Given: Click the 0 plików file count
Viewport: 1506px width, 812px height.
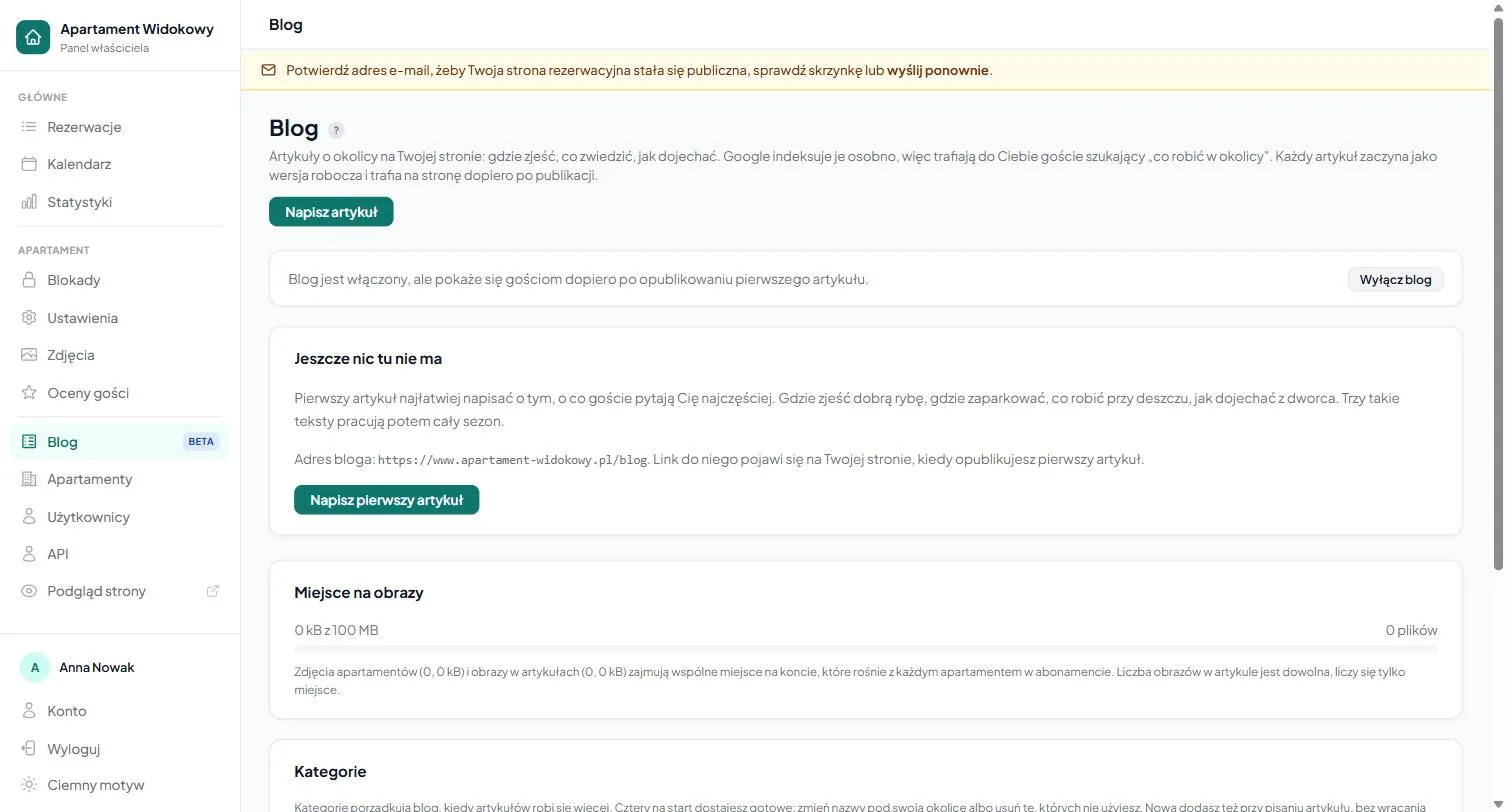Looking at the screenshot, I should pos(1411,630).
